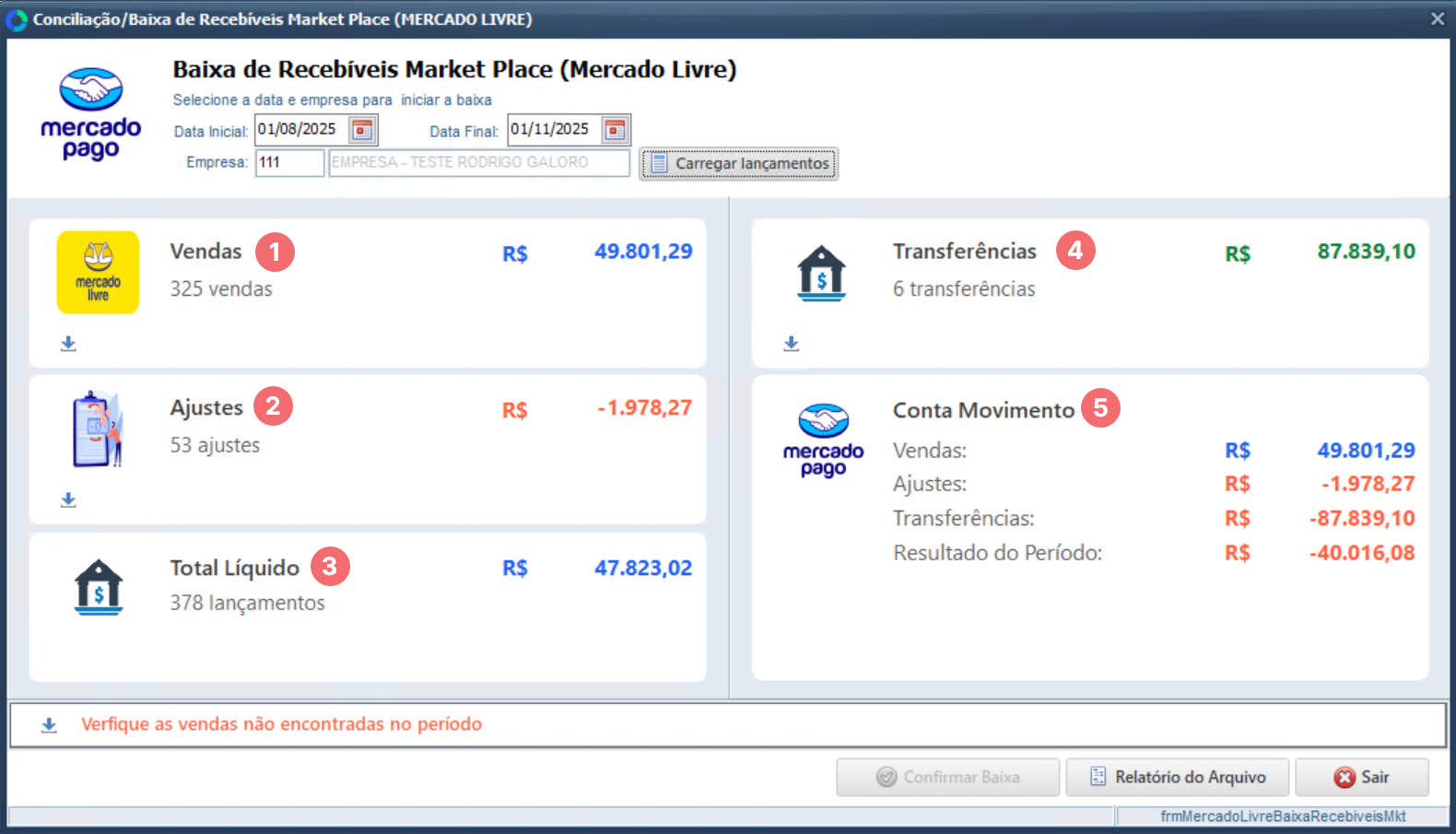The height and width of the screenshot is (834, 1456).
Task: Click the Transferências bank icon
Action: click(x=821, y=274)
